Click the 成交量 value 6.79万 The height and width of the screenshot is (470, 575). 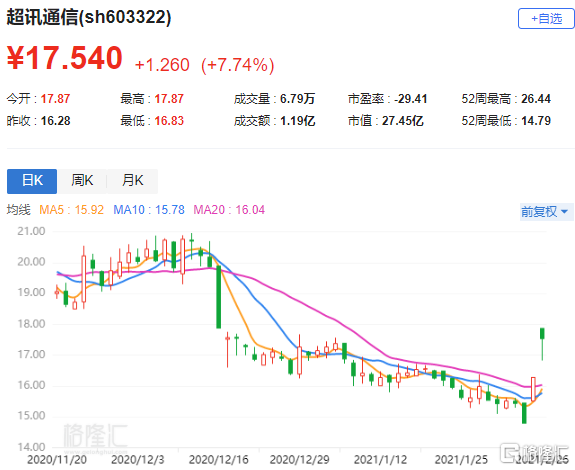297,99
